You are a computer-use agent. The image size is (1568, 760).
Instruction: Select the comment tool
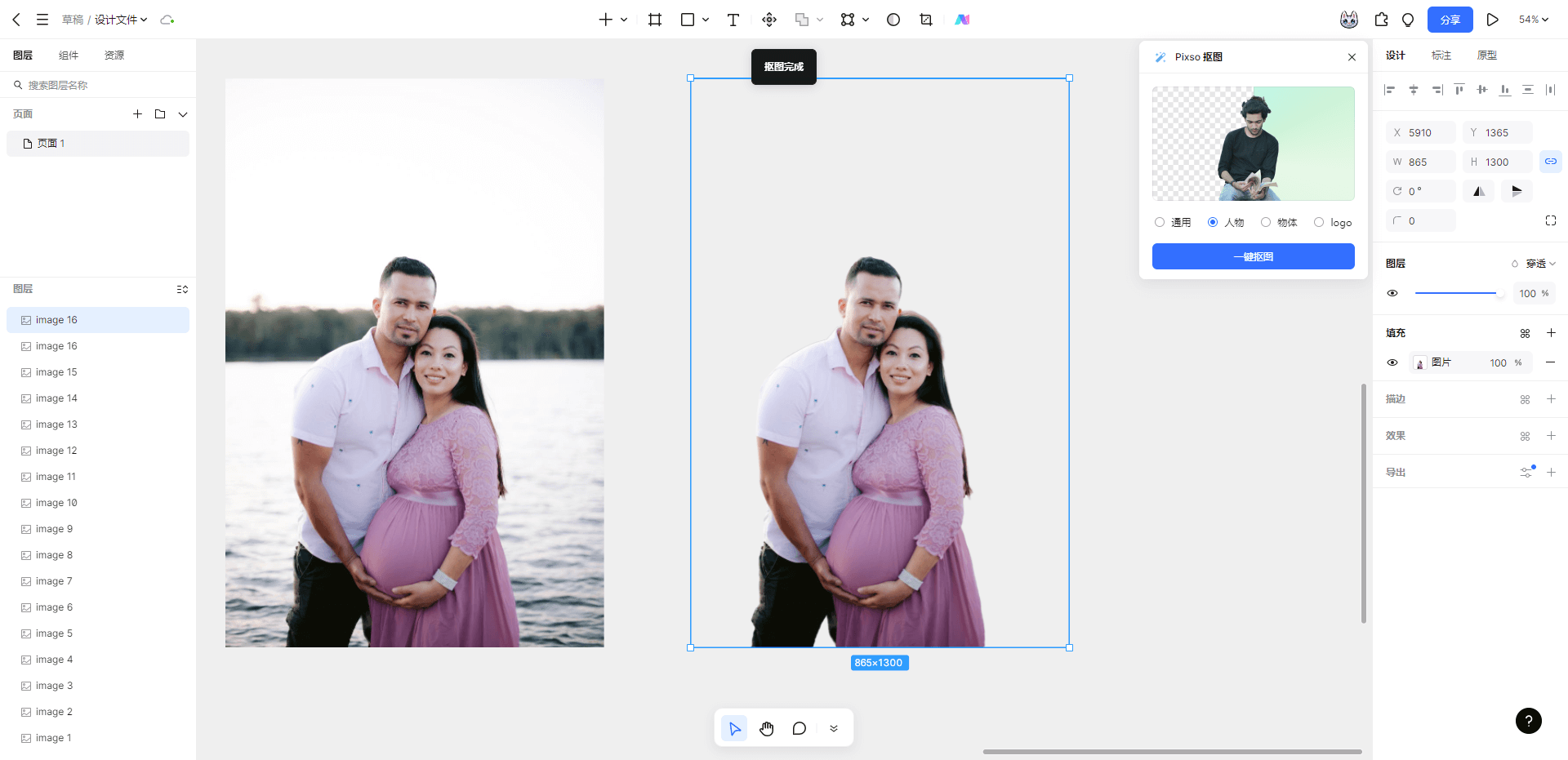click(x=799, y=728)
